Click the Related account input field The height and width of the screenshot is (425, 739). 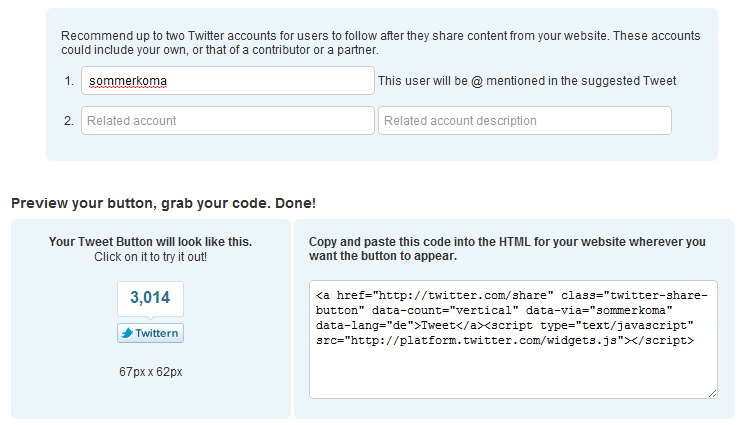(x=228, y=121)
